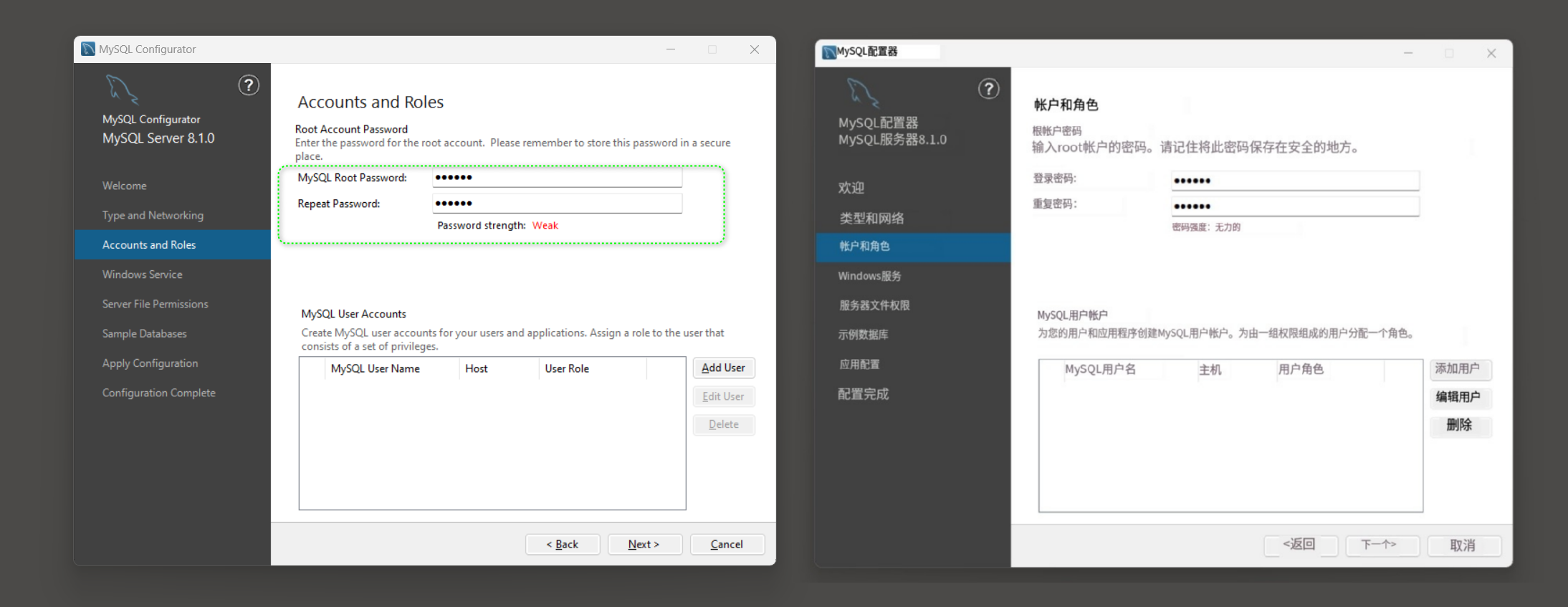Close the English MySQL Configurator window
Screen dimensions: 1568x607
755,49
